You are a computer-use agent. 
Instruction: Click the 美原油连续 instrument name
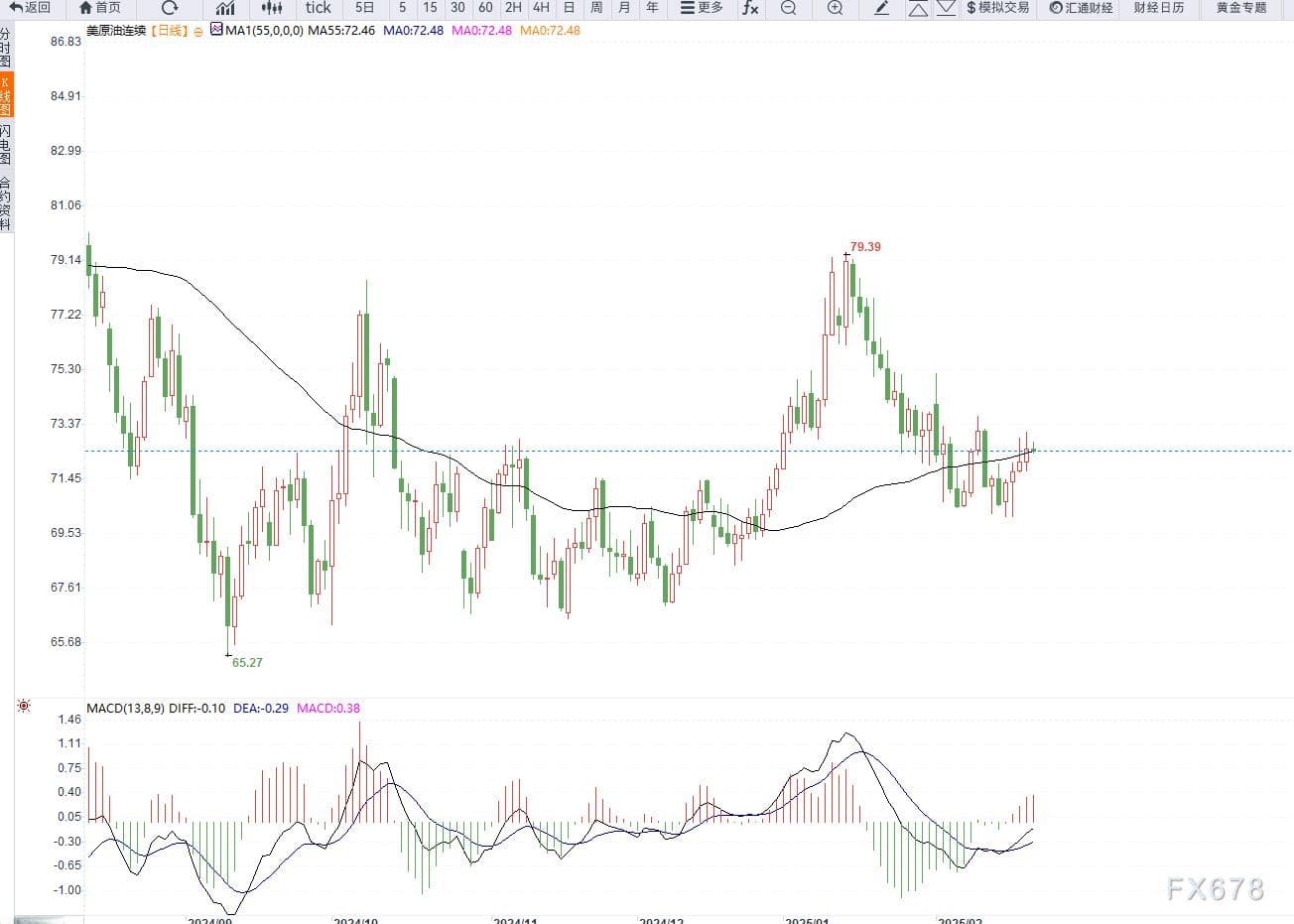tap(116, 31)
